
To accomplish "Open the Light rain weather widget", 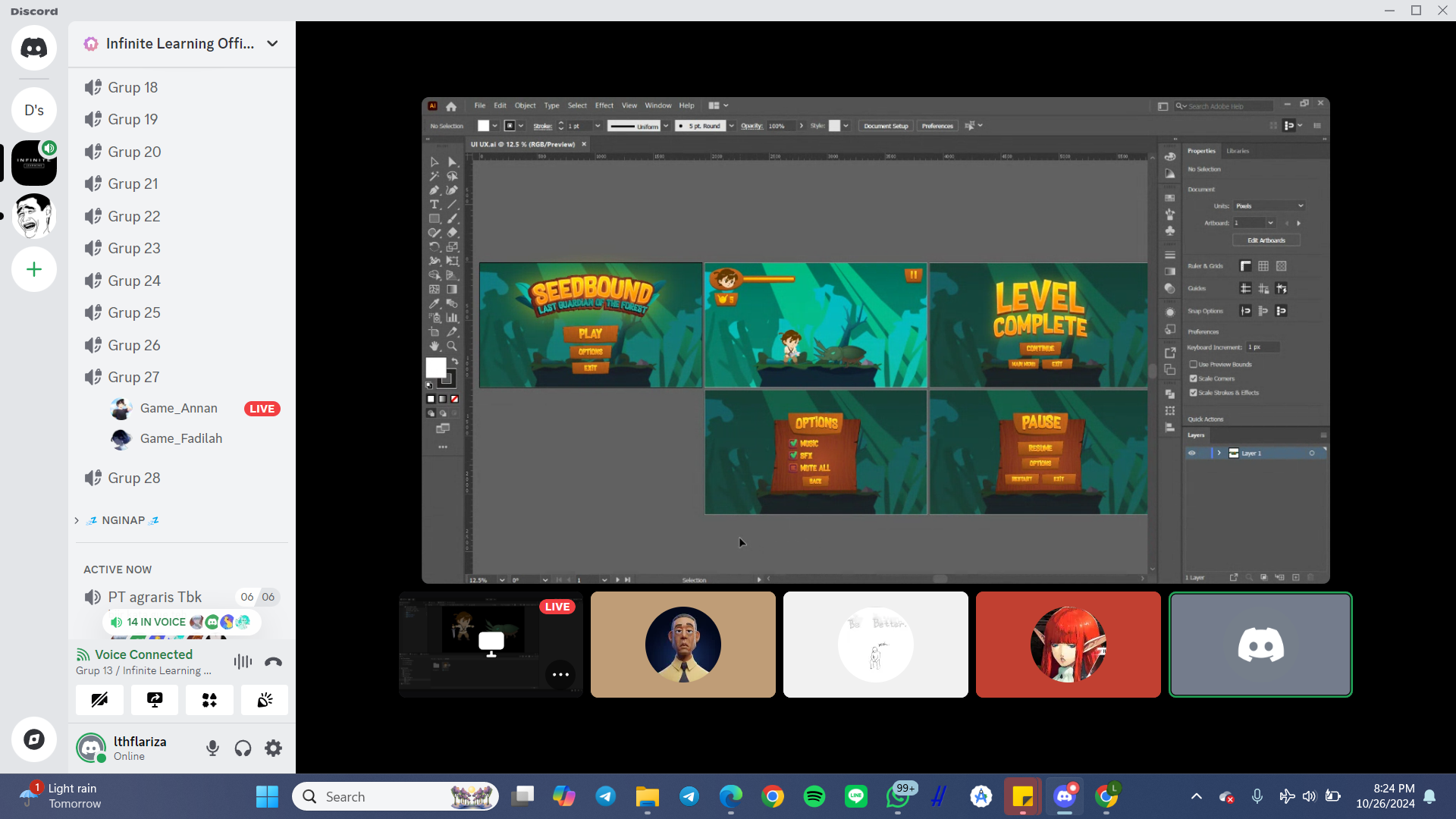I will point(61,796).
